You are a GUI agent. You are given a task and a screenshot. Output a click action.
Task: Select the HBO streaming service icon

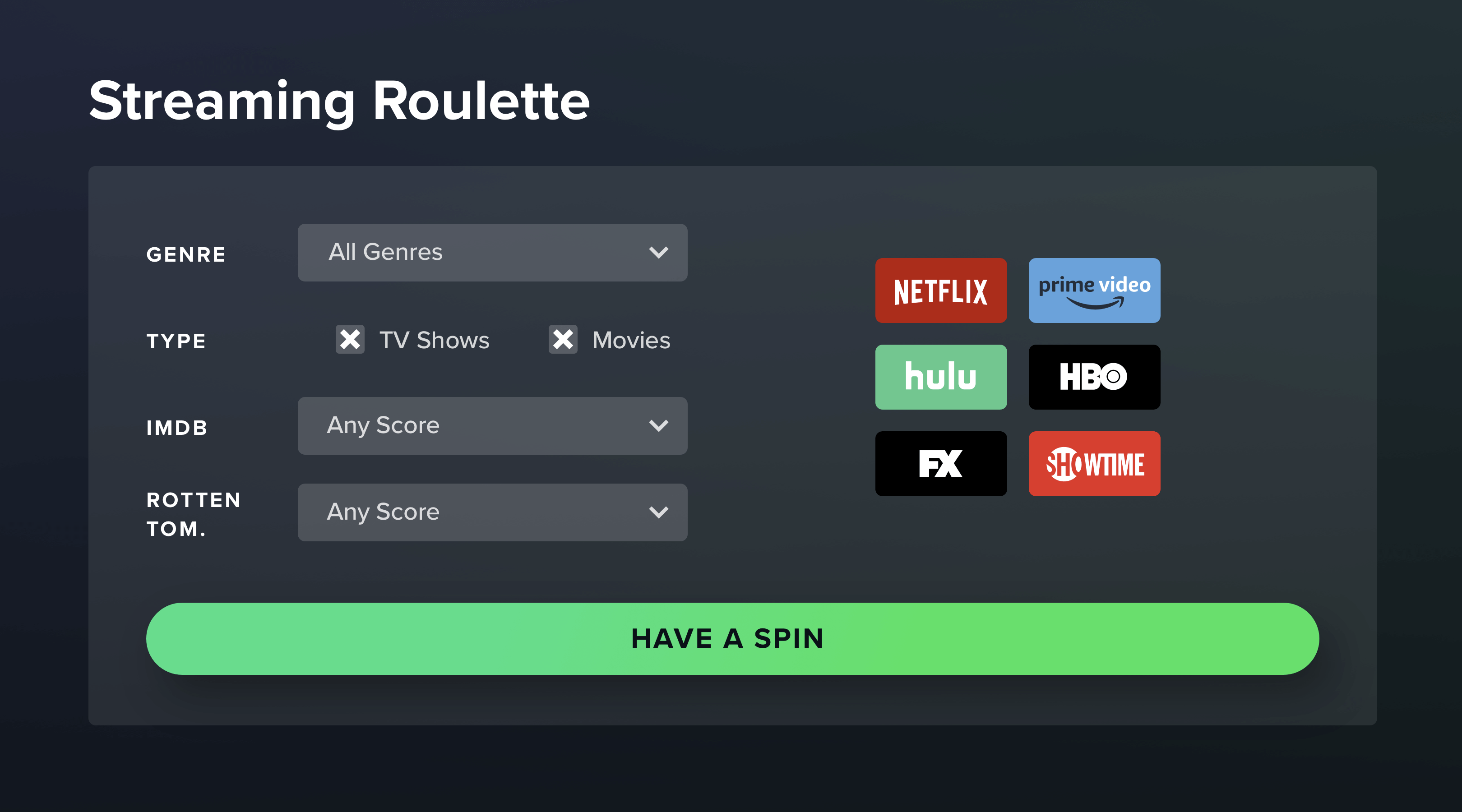[1091, 377]
